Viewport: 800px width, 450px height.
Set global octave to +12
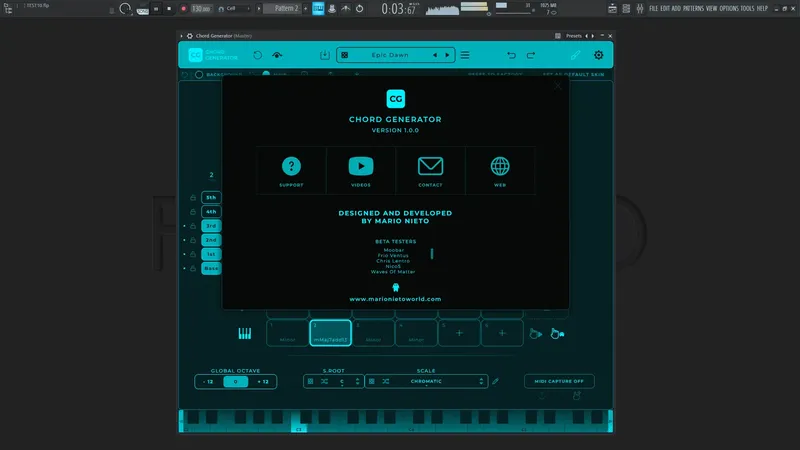[263, 382]
